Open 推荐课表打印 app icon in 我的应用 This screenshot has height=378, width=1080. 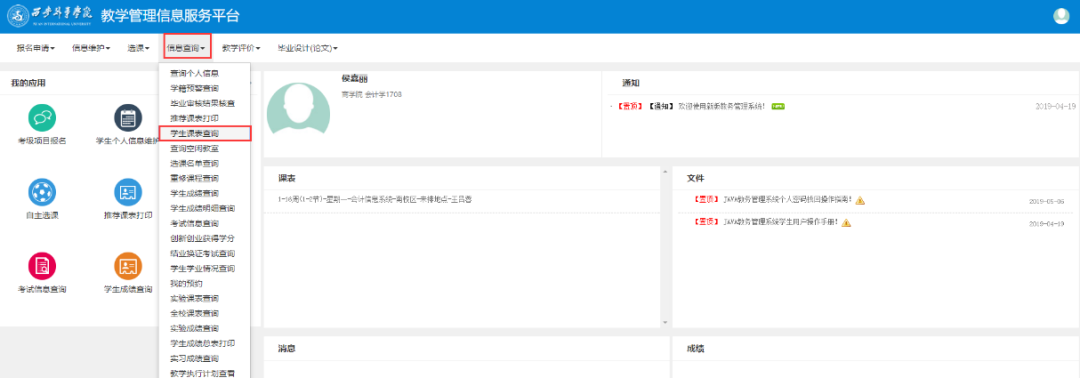128,193
